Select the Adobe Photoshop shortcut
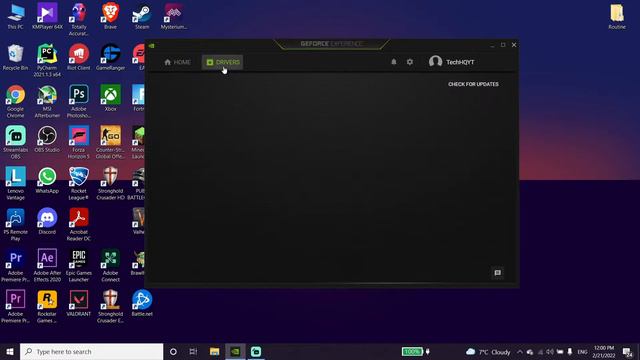This screenshot has height=360, width=640. pyautogui.click(x=79, y=101)
